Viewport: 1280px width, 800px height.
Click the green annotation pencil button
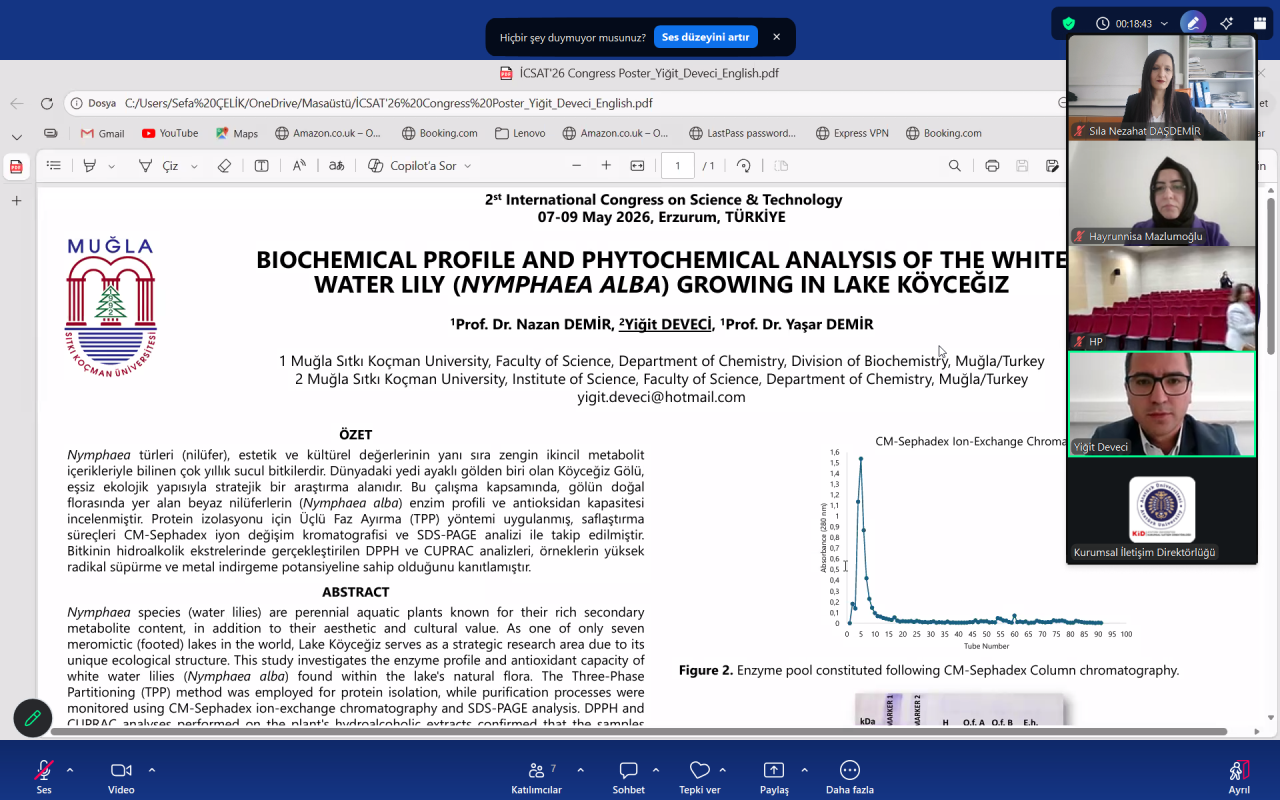[x=33, y=718]
